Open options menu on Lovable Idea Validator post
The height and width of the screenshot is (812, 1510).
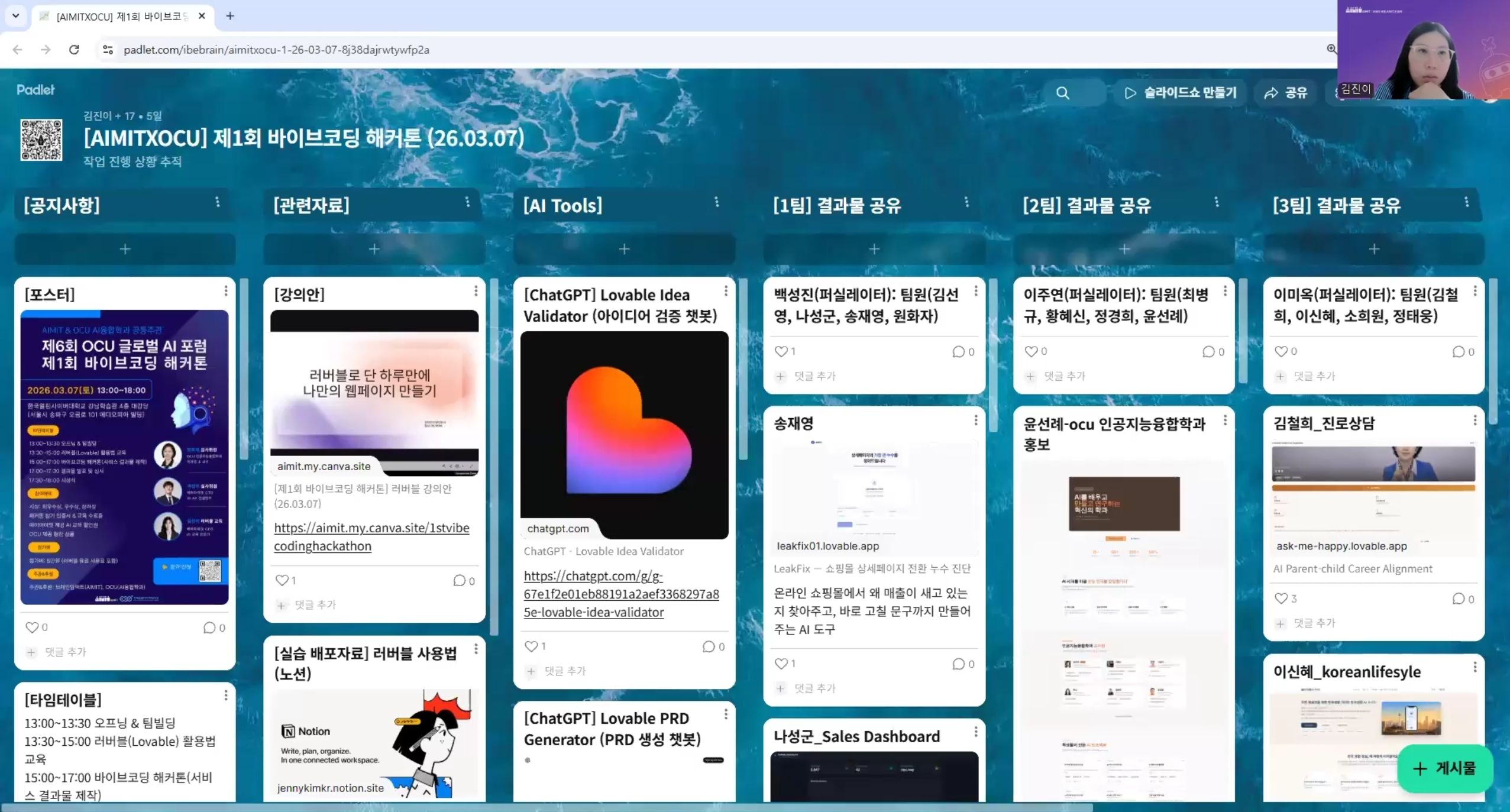coord(726,291)
